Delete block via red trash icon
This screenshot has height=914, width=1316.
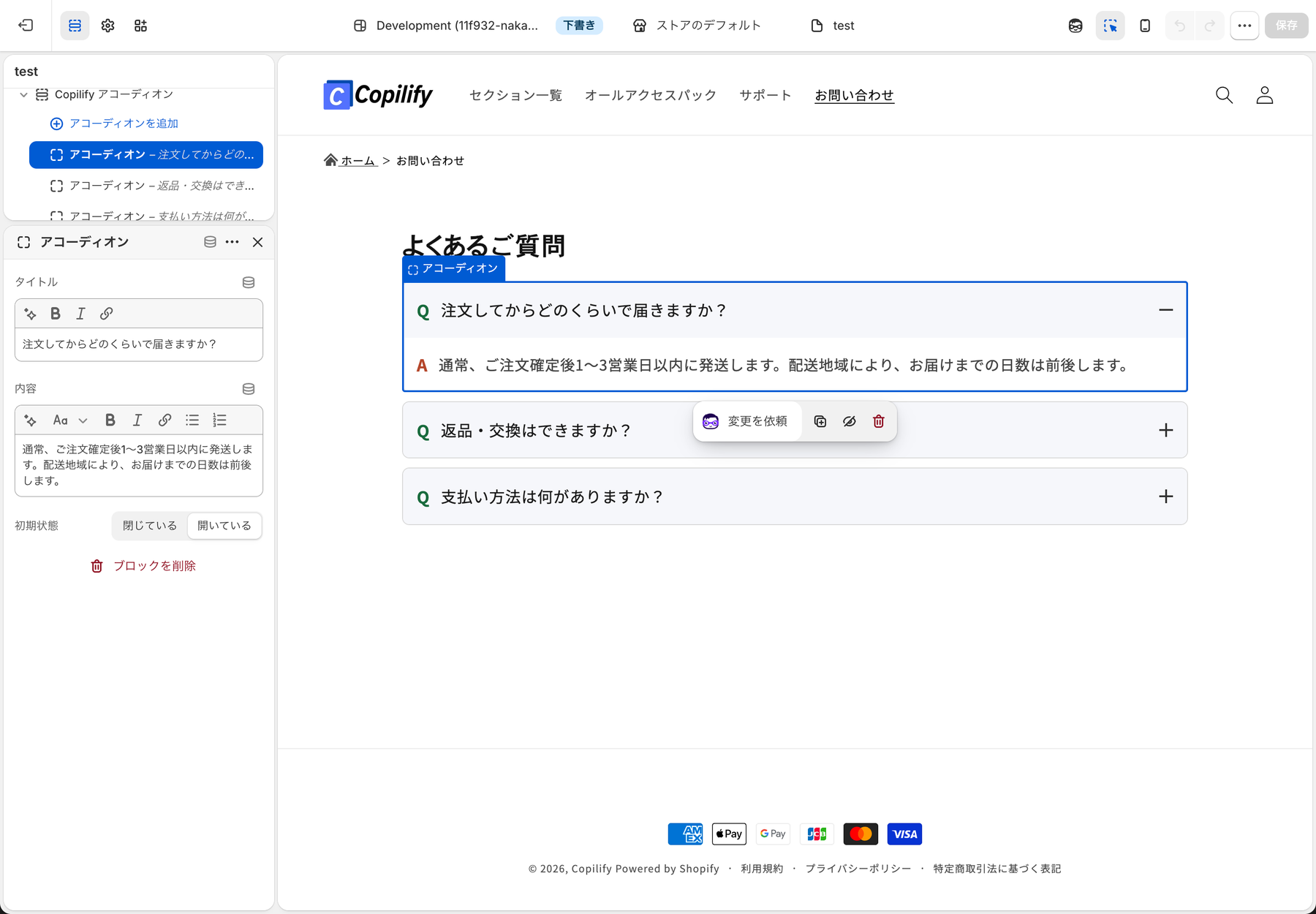coord(879,421)
